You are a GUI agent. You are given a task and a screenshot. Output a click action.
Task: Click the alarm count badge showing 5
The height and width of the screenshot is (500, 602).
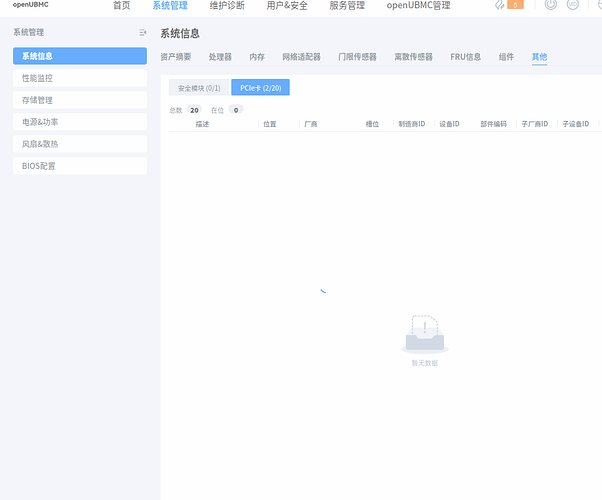coord(516,5)
